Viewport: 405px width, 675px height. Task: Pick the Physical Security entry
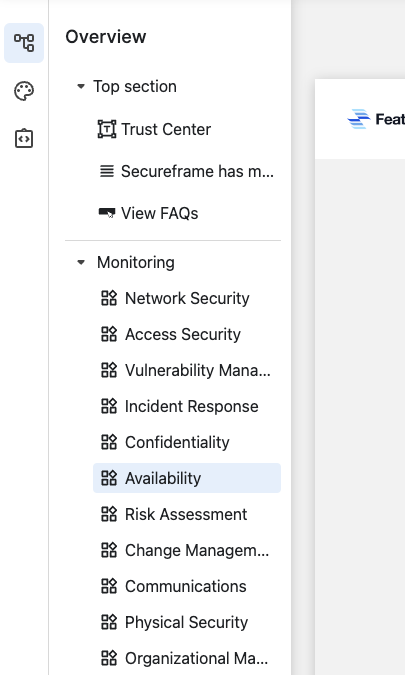(187, 622)
